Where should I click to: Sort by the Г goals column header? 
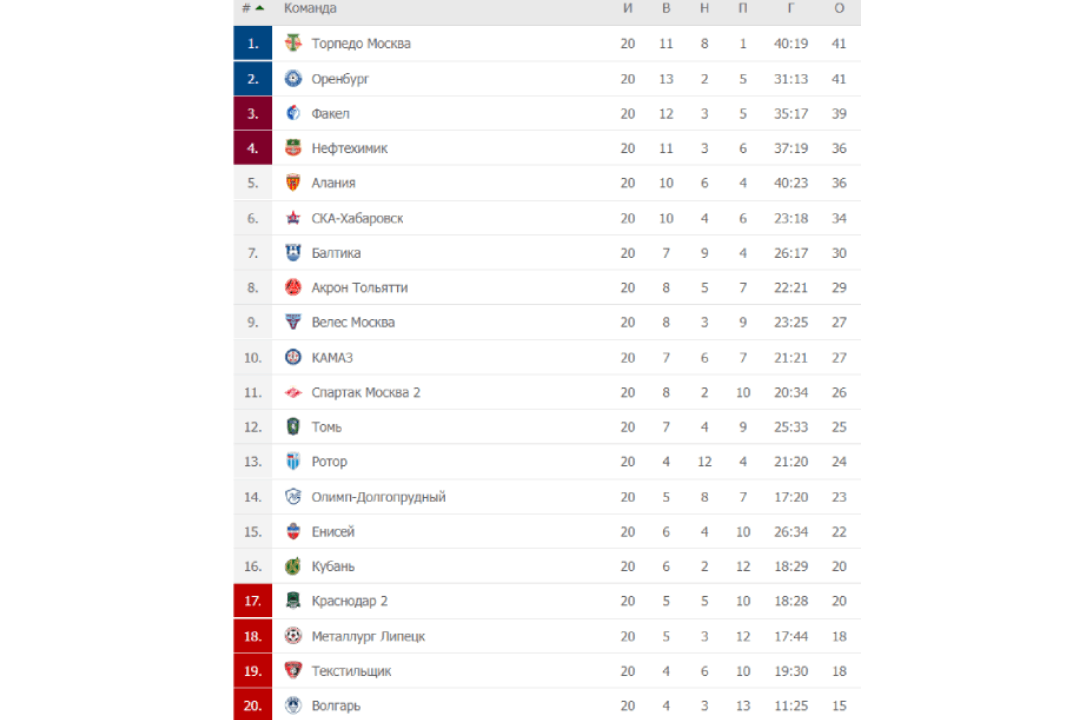click(791, 8)
